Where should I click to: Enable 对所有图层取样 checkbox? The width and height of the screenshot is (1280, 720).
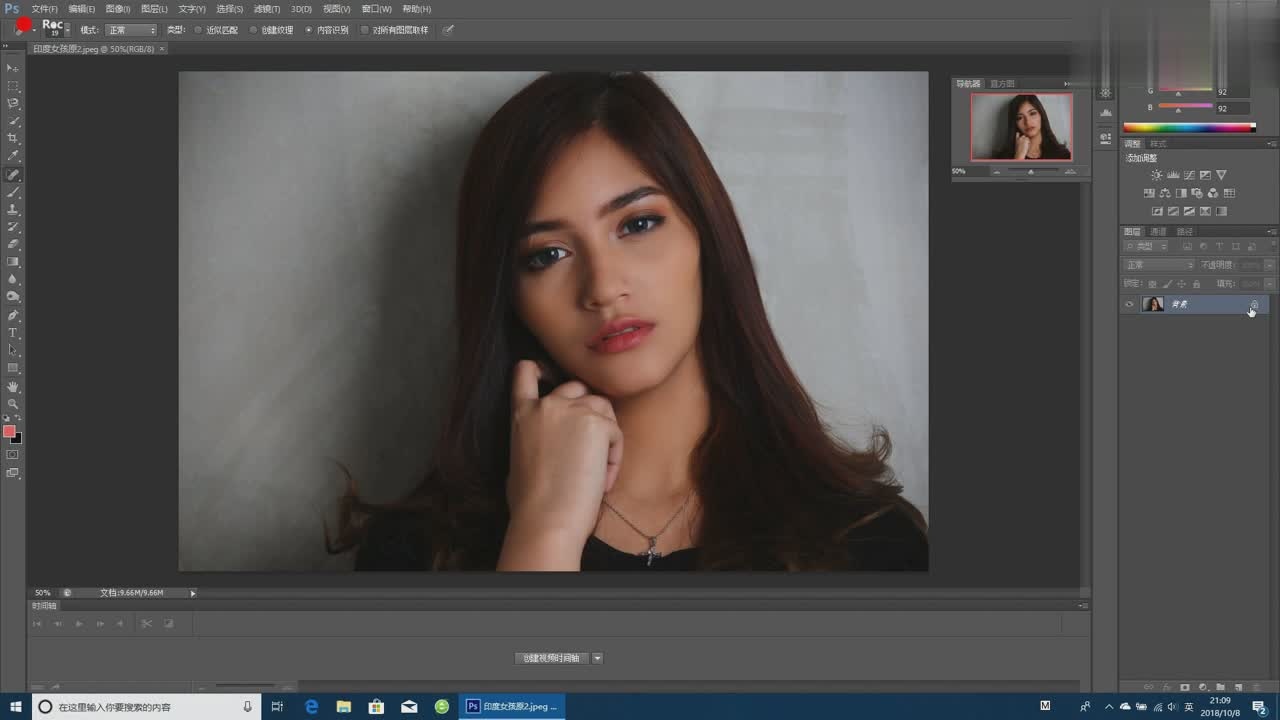tap(364, 30)
